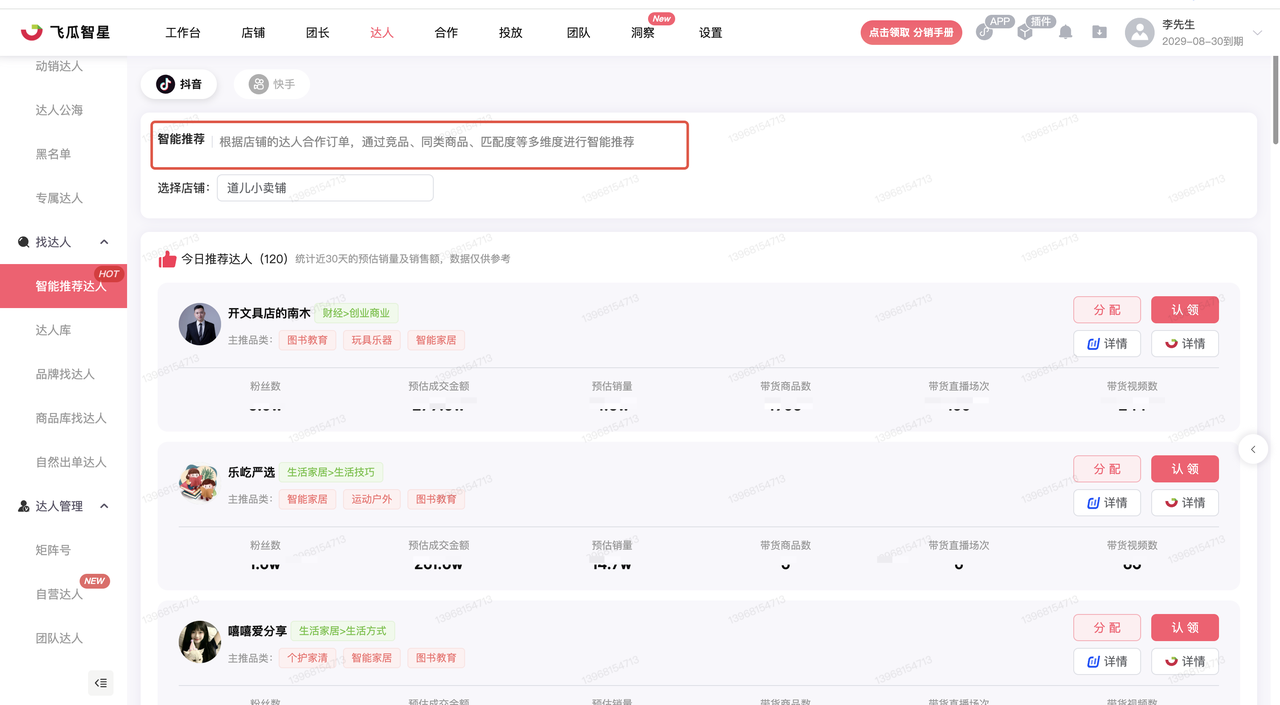The height and width of the screenshot is (705, 1280).
Task: Click the 生活家居>生活技巧 tag
Action: click(x=331, y=472)
